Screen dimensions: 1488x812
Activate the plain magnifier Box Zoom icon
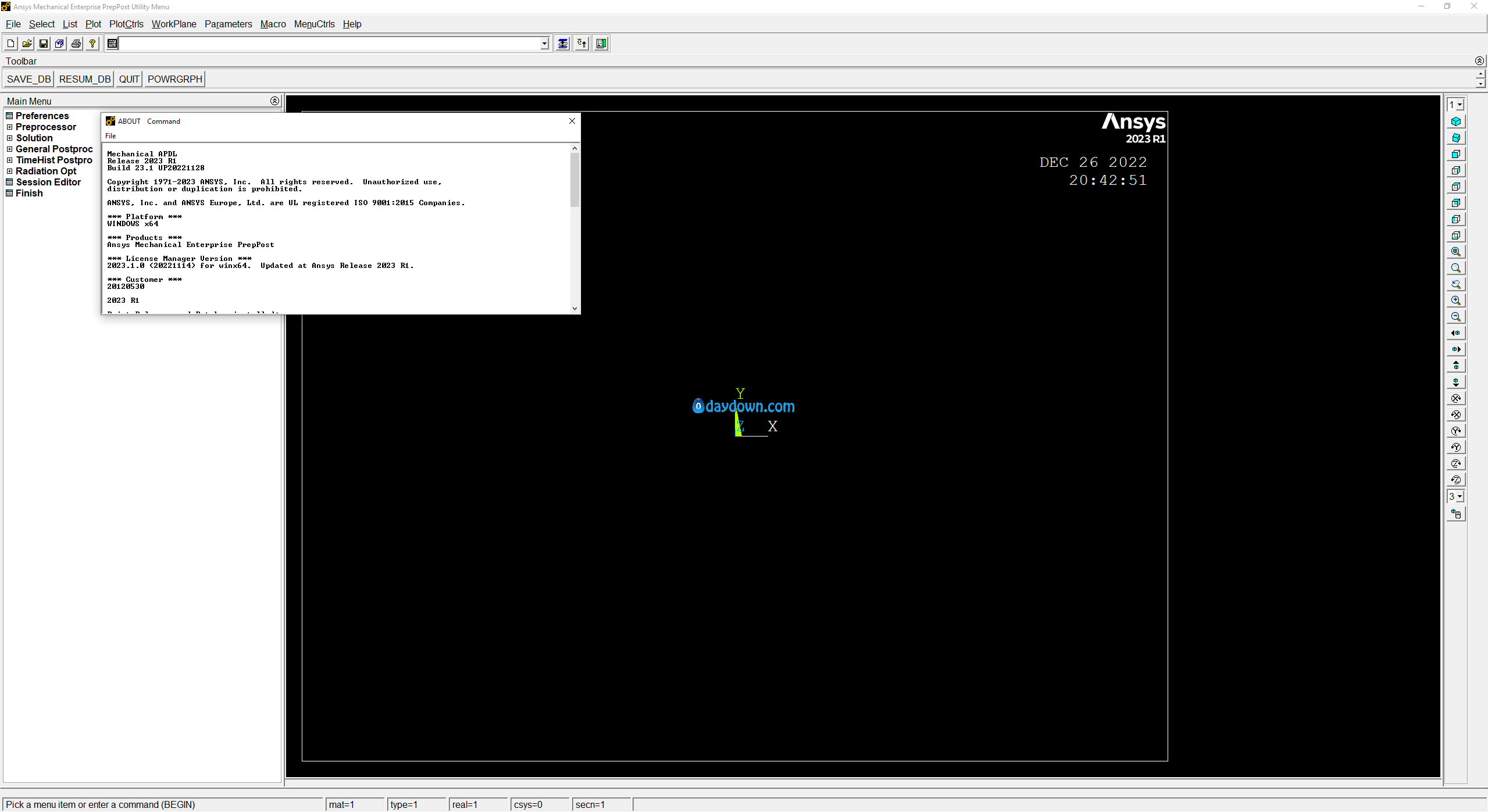pos(1456,268)
